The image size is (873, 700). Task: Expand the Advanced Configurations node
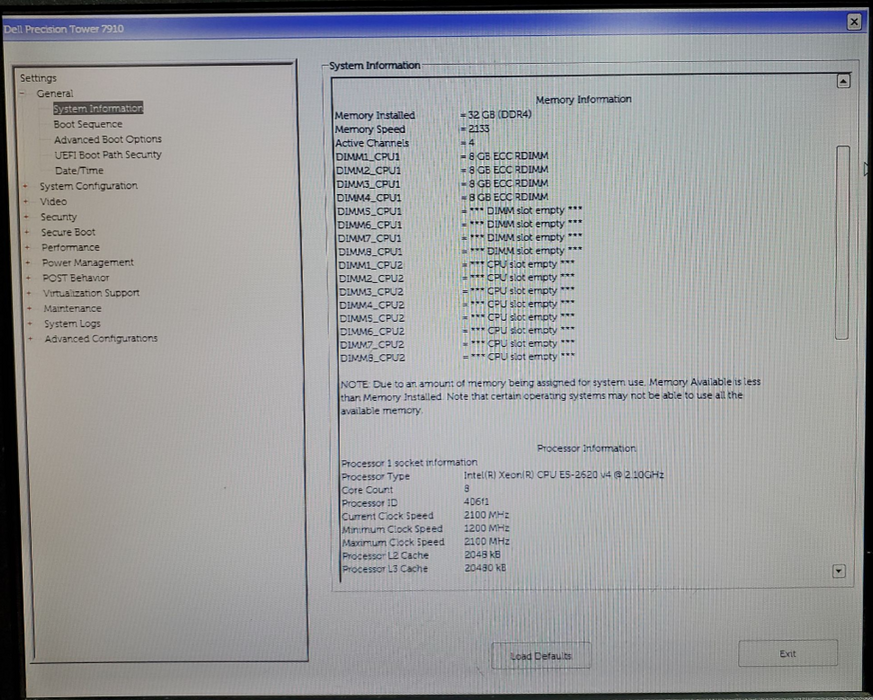click(x=31, y=339)
